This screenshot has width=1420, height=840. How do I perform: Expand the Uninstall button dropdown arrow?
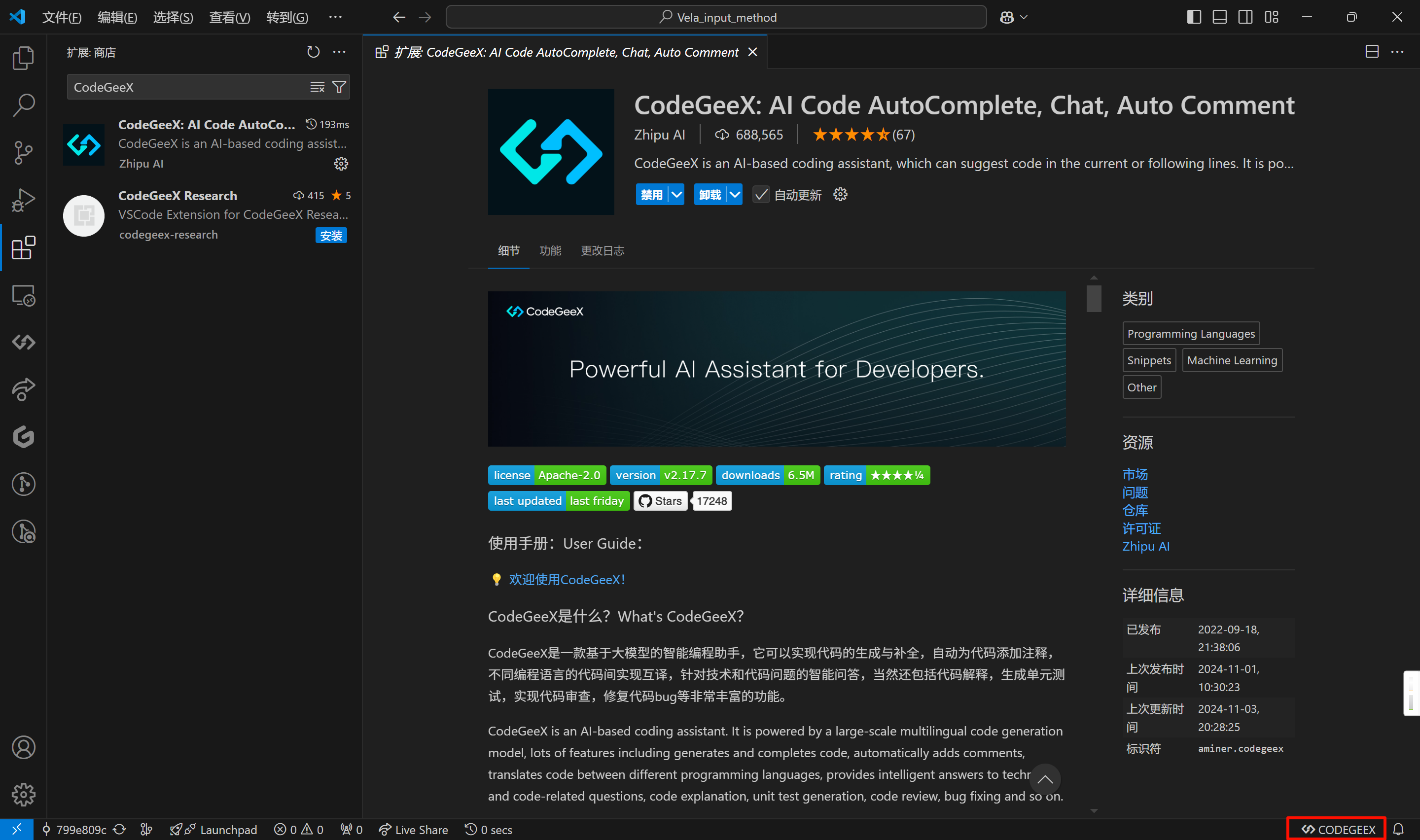click(x=735, y=195)
